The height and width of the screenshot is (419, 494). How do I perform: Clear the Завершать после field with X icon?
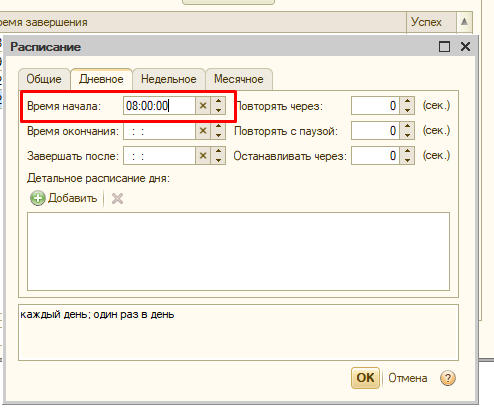pos(203,156)
